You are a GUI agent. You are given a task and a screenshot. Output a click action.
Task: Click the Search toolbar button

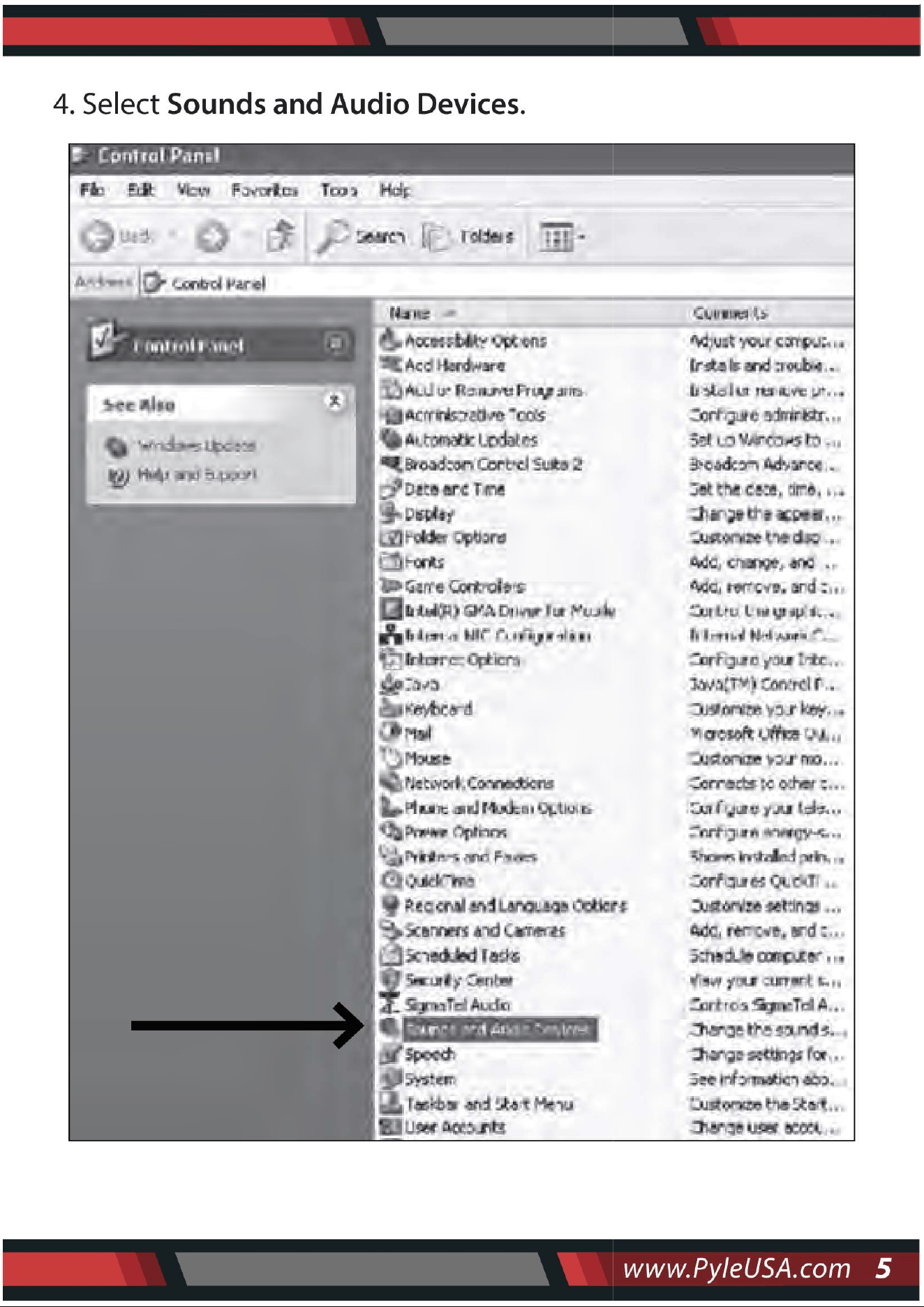360,237
